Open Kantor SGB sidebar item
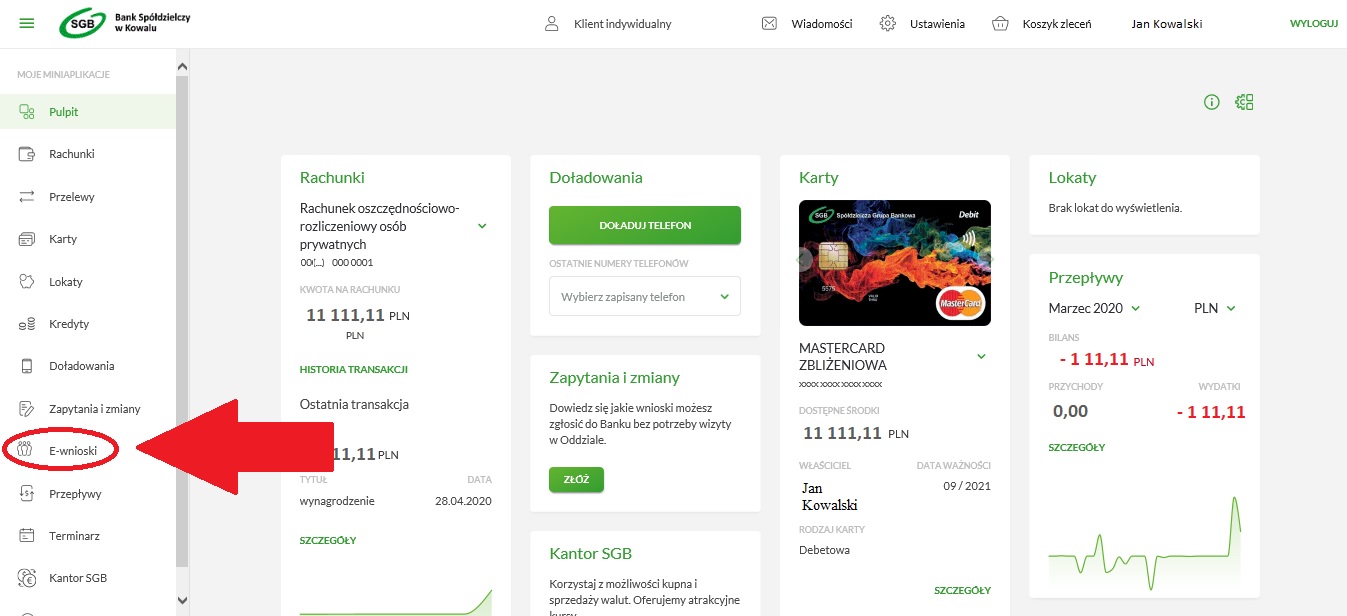Viewport: 1347px width, 616px height. tap(77, 578)
